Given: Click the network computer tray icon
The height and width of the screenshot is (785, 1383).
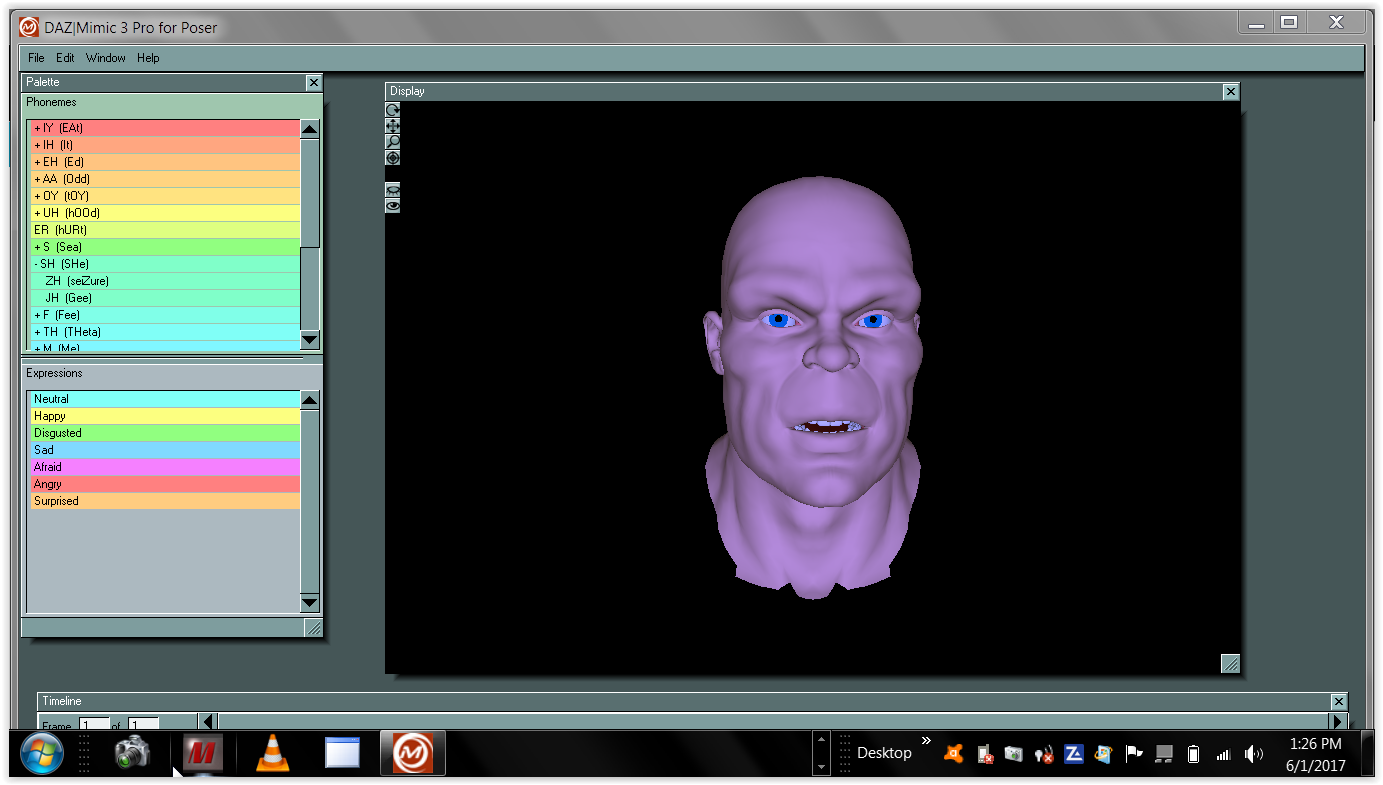Looking at the screenshot, I should click(x=1163, y=754).
